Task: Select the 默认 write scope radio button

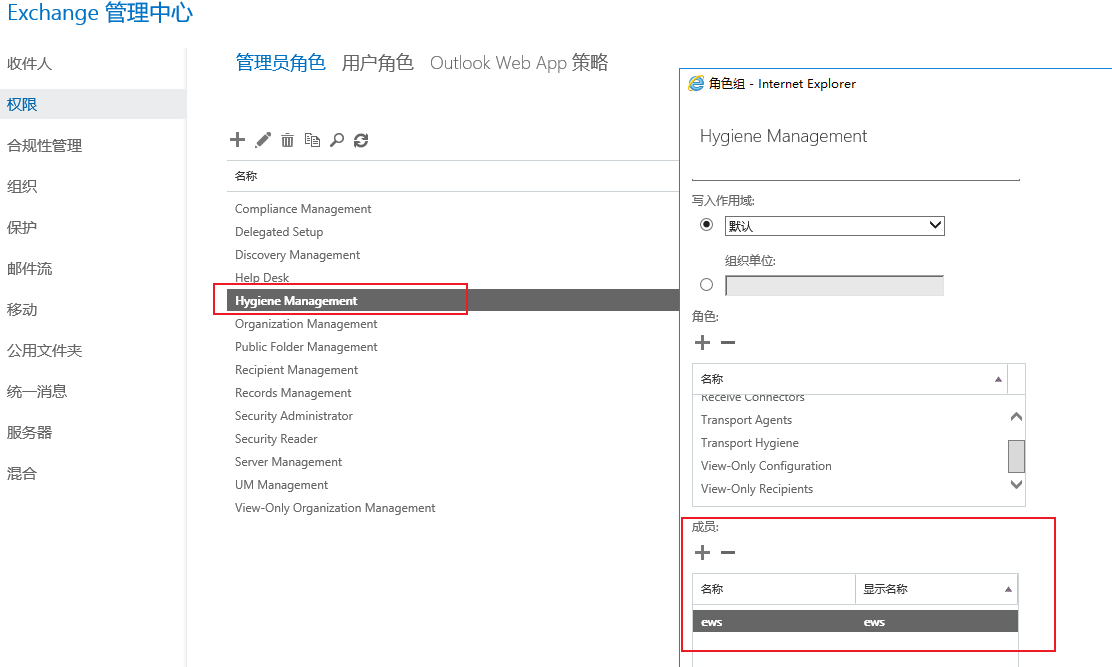Action: pyautogui.click(x=707, y=225)
